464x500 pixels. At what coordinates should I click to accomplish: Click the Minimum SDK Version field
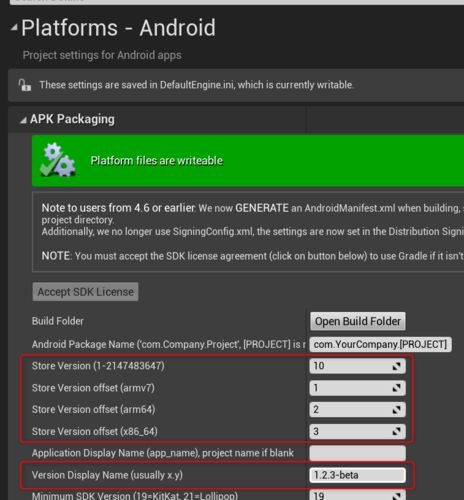357,495
